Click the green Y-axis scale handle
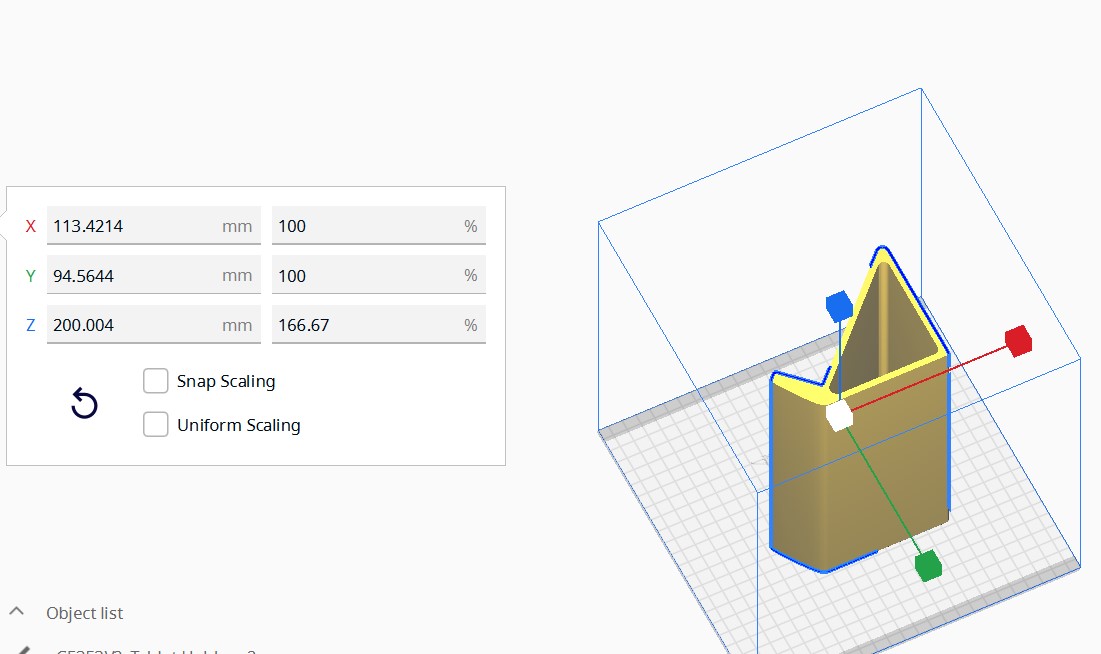The width and height of the screenshot is (1101, 654). click(x=928, y=565)
